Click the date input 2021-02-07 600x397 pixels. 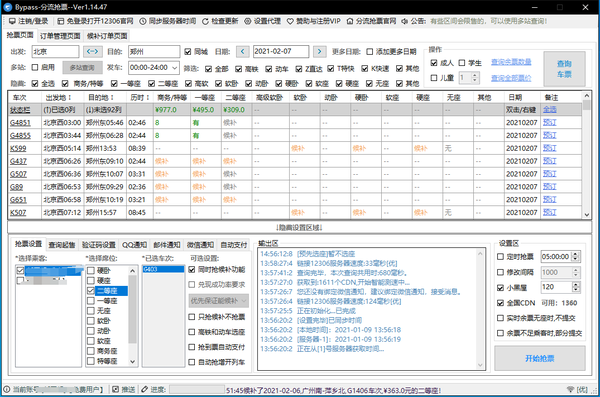pos(281,51)
